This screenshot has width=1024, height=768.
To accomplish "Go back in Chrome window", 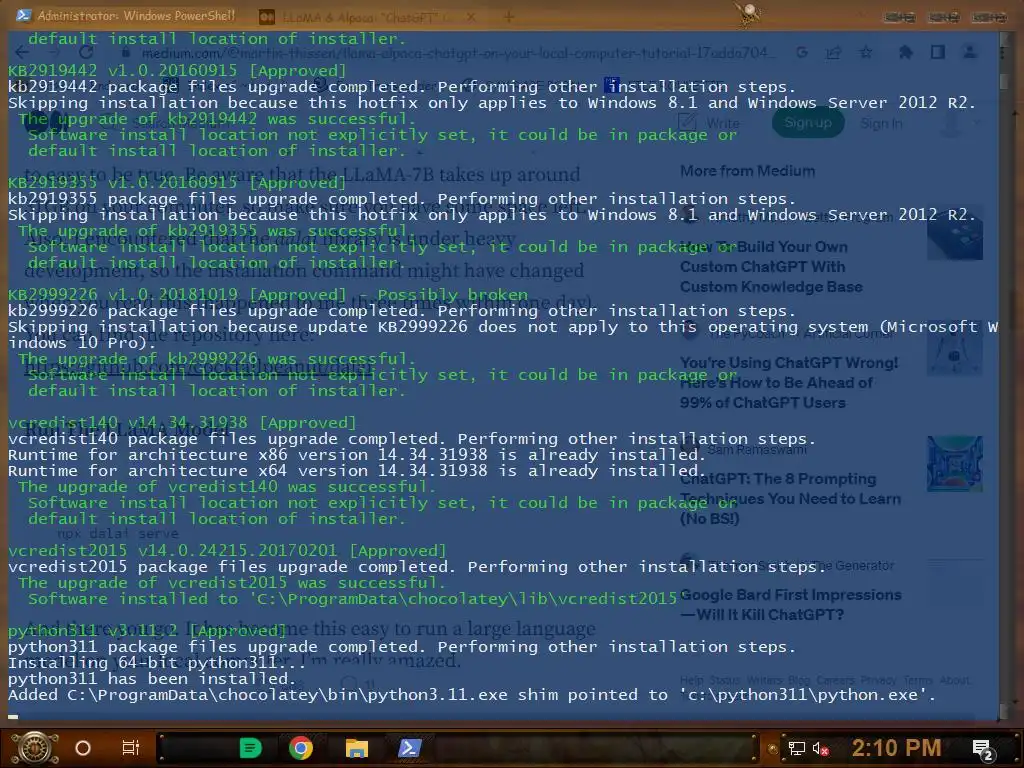I will point(23,53).
